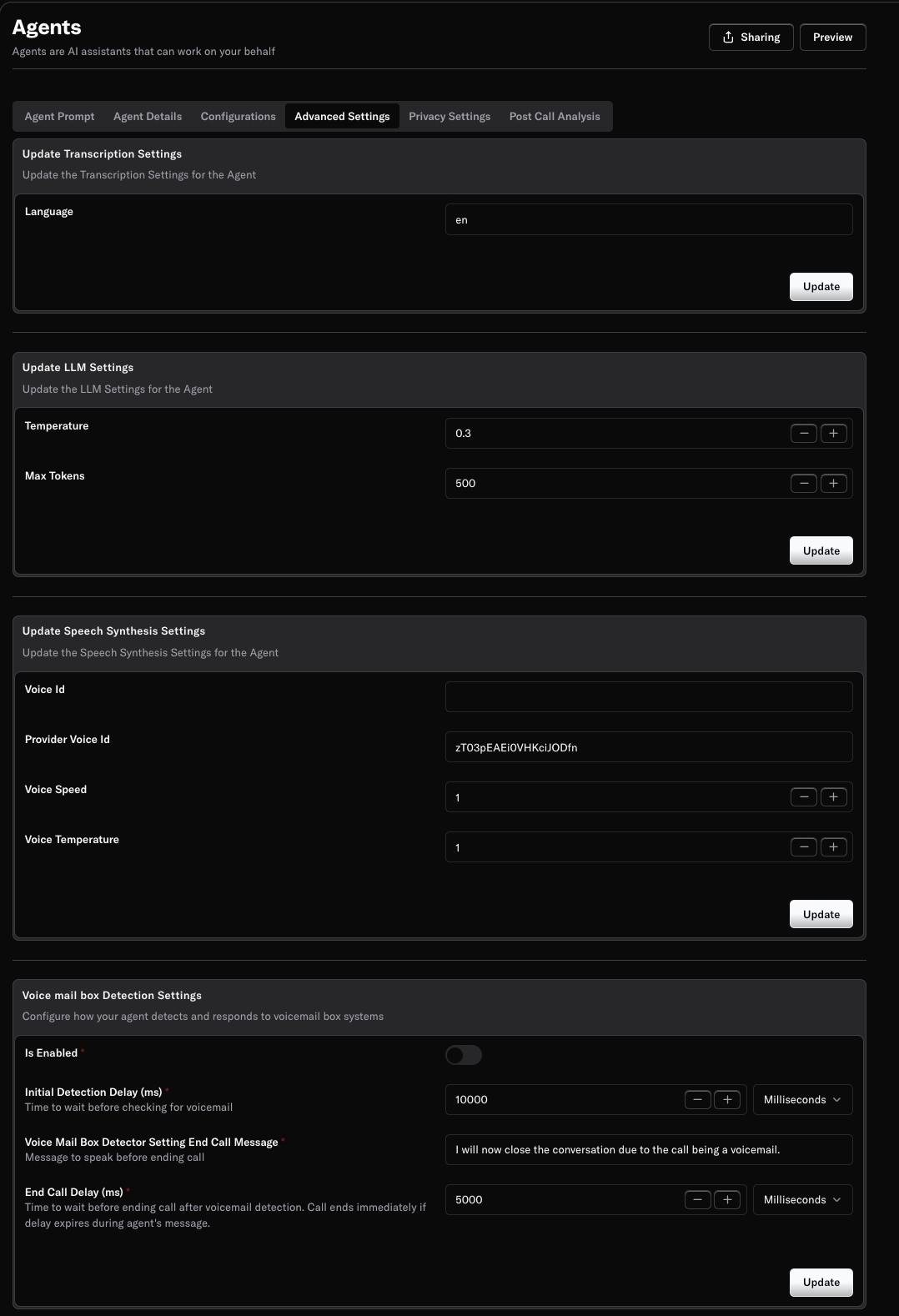Open Initial Detection Delay Milliseconds dropdown
This screenshot has width=899, height=1316.
coord(802,1100)
